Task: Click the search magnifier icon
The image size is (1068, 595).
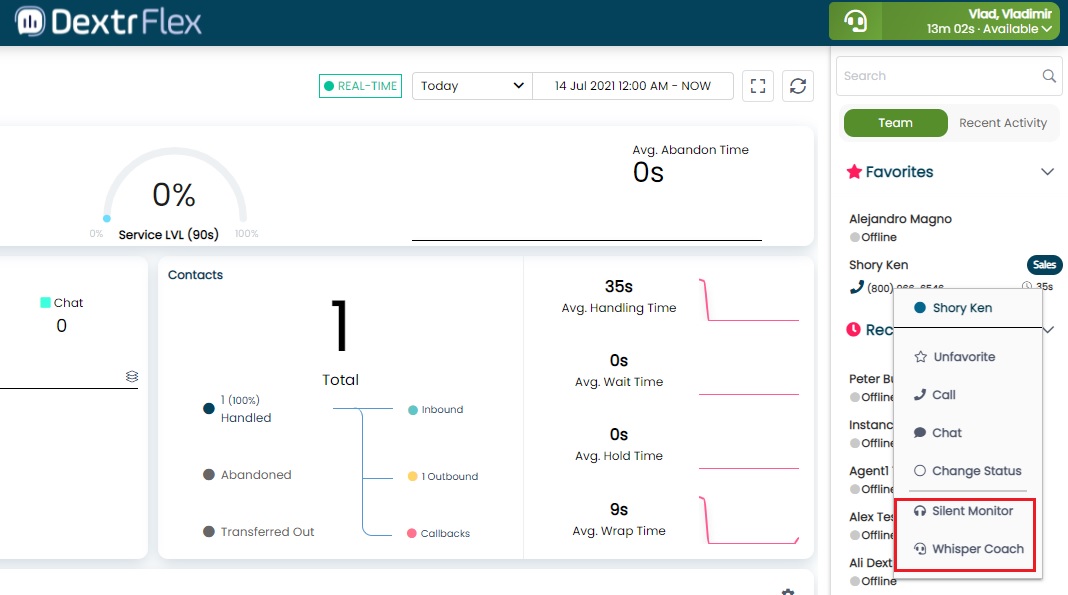Action: click(1049, 76)
